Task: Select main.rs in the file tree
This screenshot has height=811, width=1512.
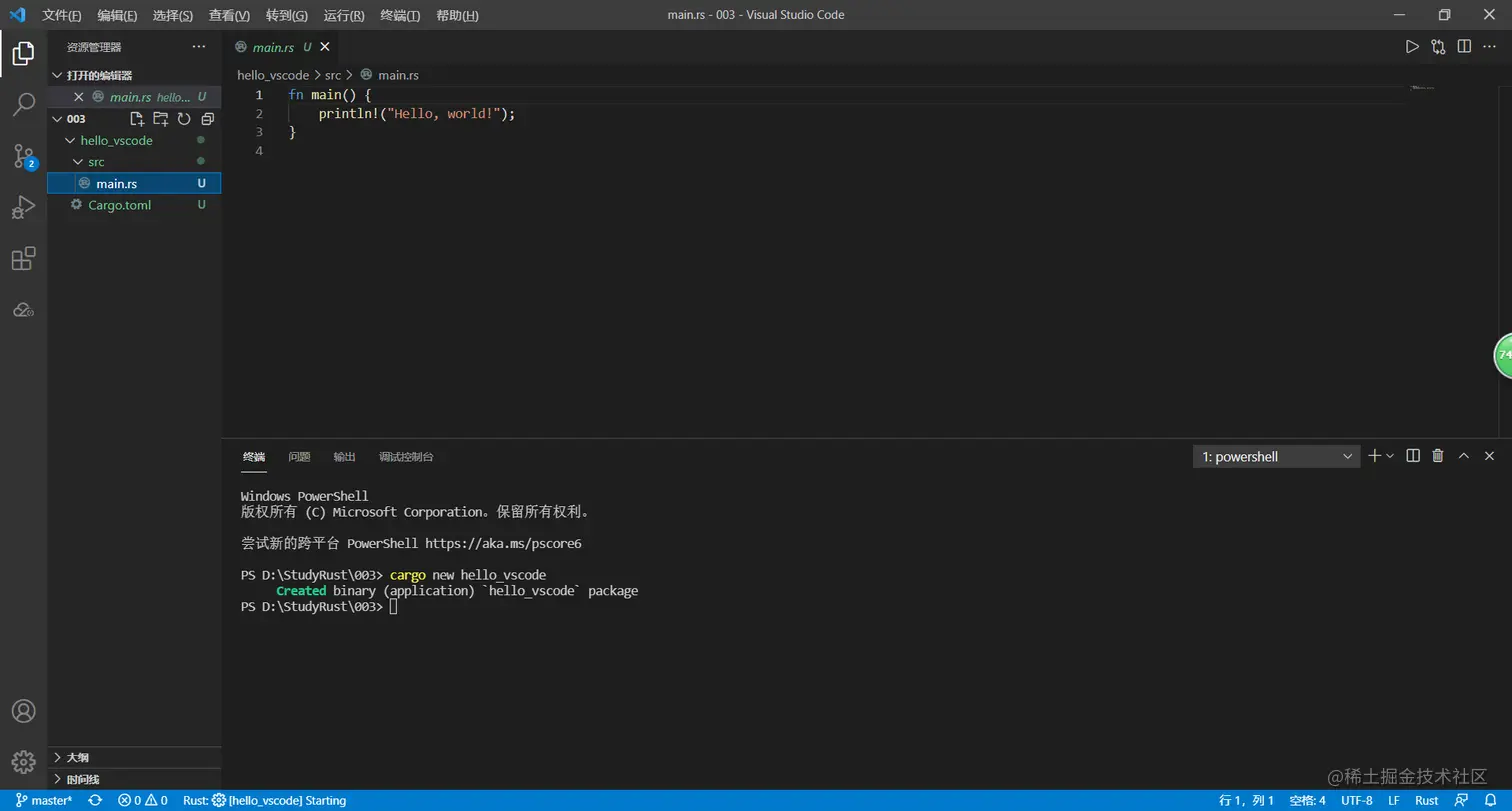Action: pos(134,183)
